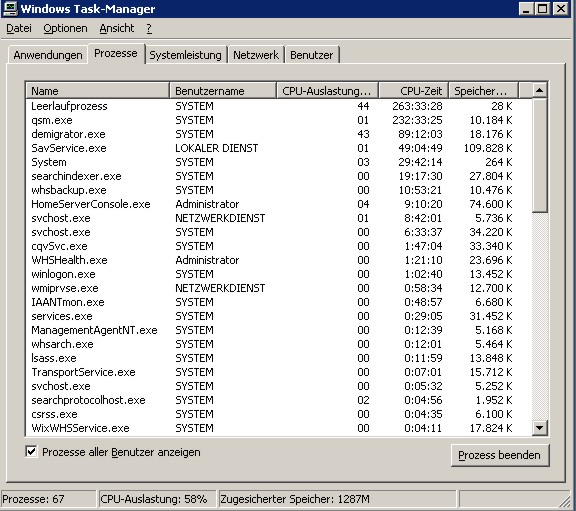Close the Task-Manager window

tap(561, 8)
